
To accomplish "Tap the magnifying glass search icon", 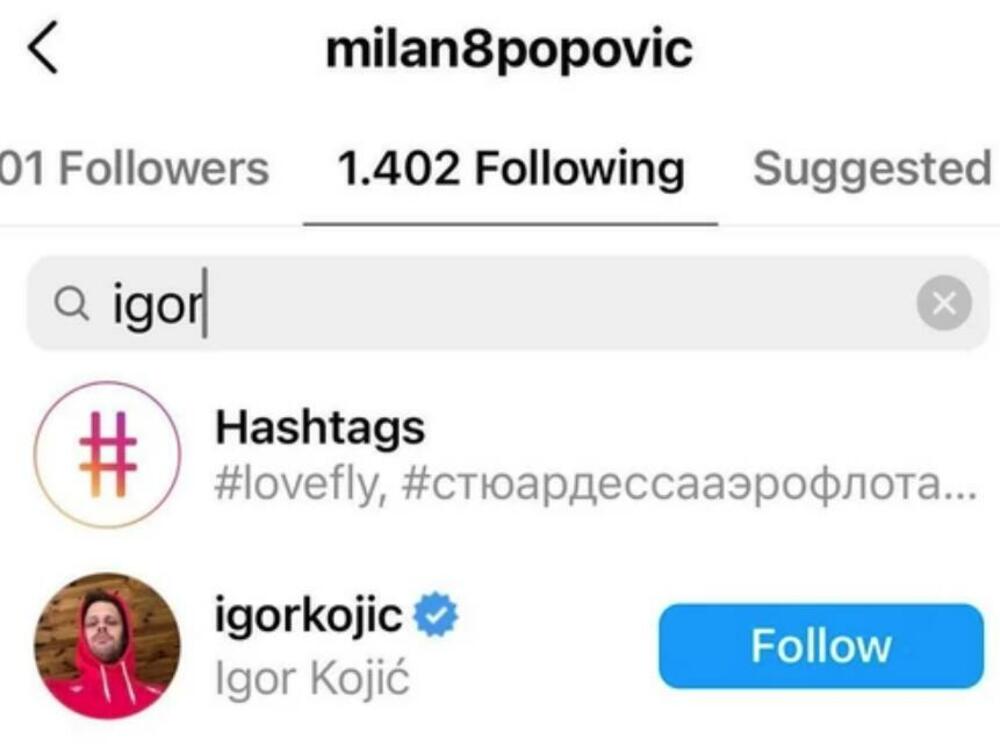I will point(69,305).
